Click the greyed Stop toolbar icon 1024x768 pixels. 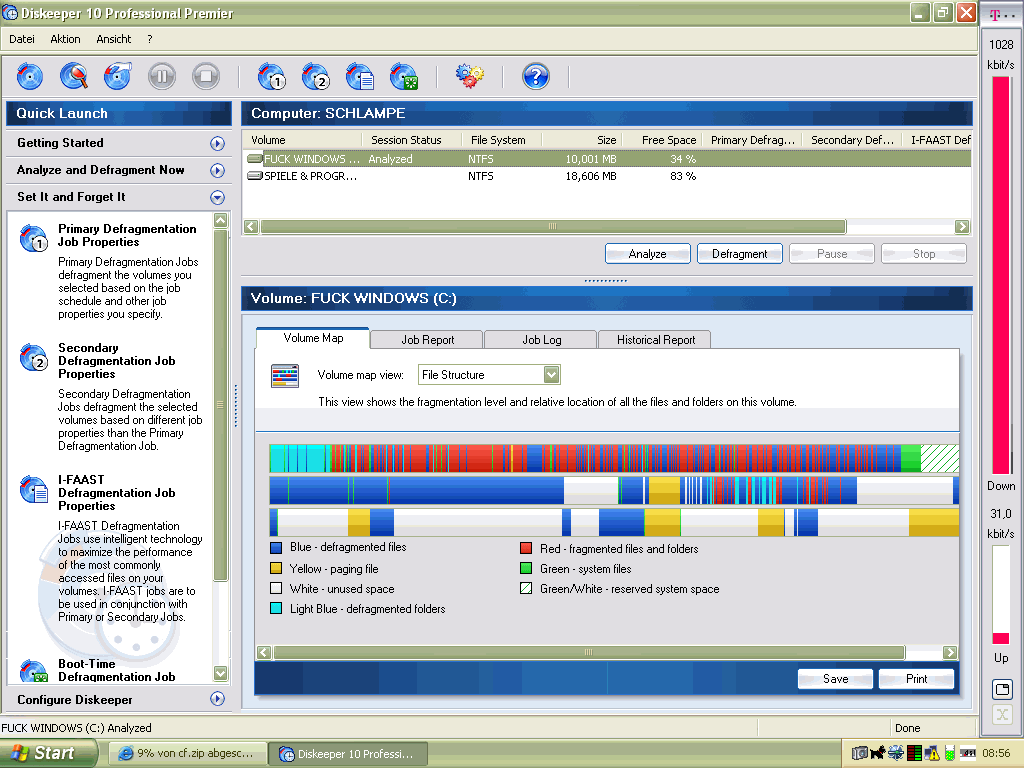pyautogui.click(x=206, y=76)
